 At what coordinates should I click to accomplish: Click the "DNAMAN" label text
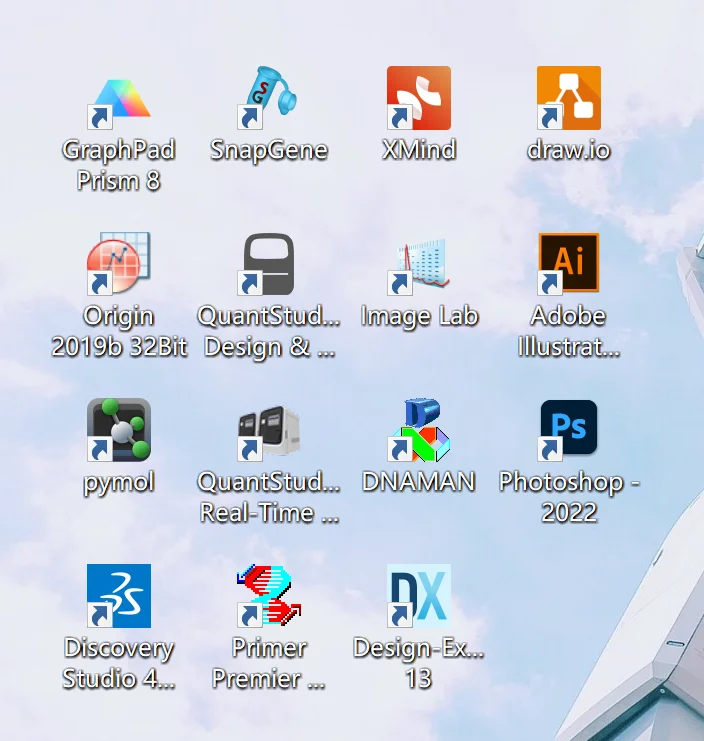pos(419,482)
